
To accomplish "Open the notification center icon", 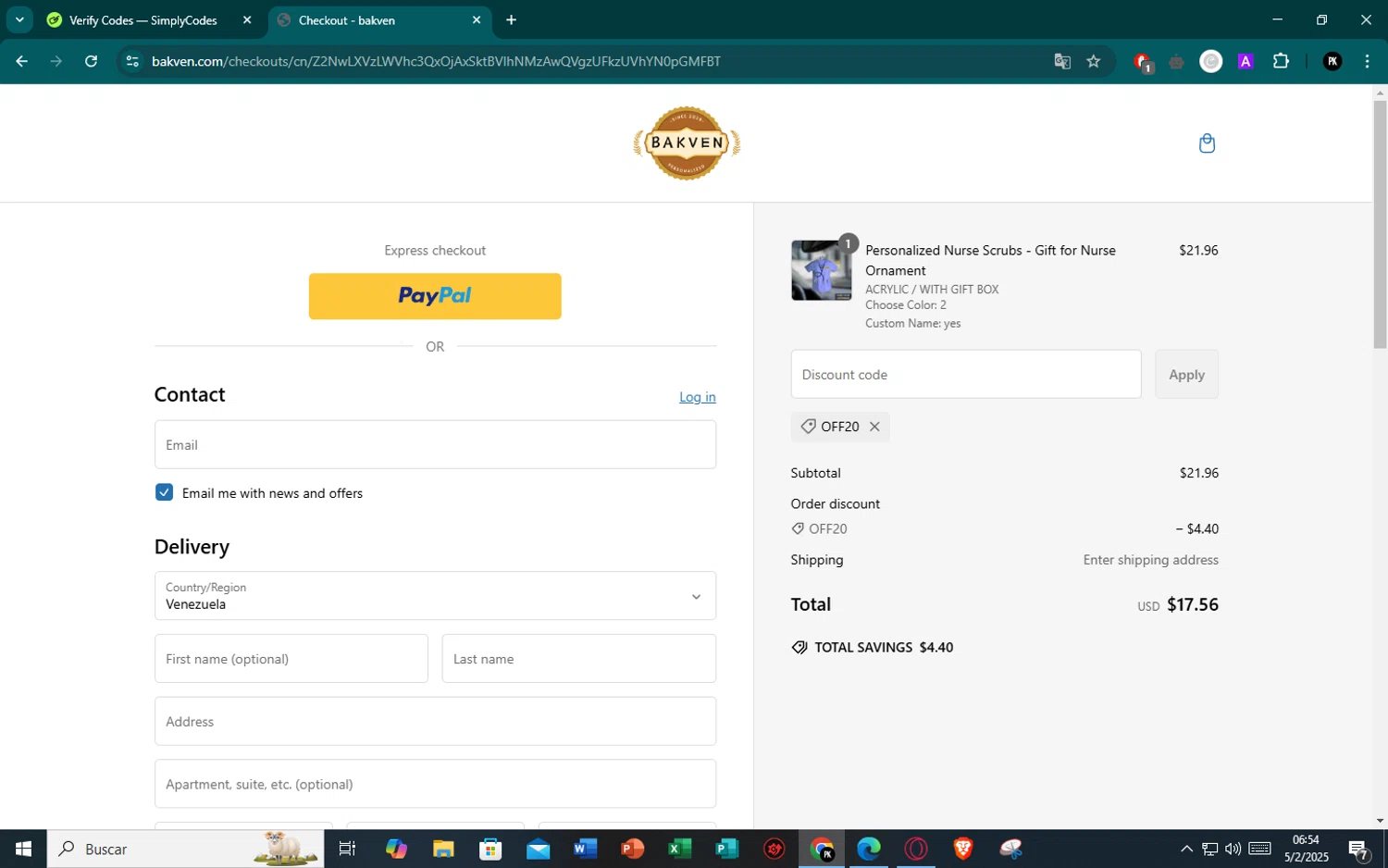I will 1358,849.
